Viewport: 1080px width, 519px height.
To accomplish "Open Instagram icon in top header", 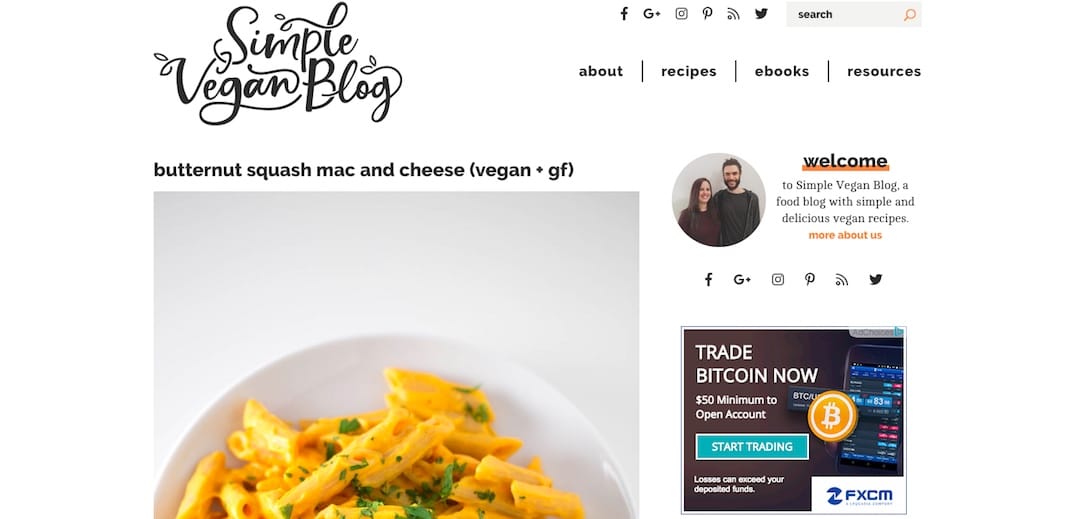I will tap(681, 14).
